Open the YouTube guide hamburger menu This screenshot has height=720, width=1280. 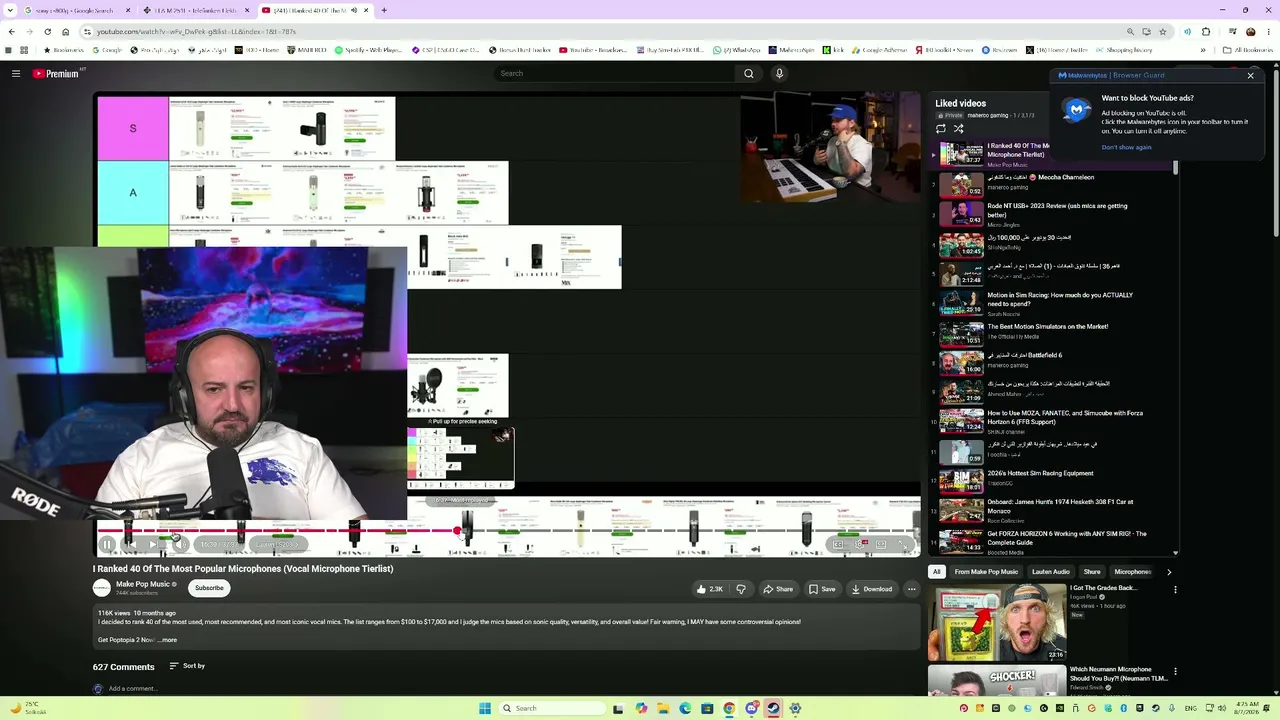(x=16, y=73)
